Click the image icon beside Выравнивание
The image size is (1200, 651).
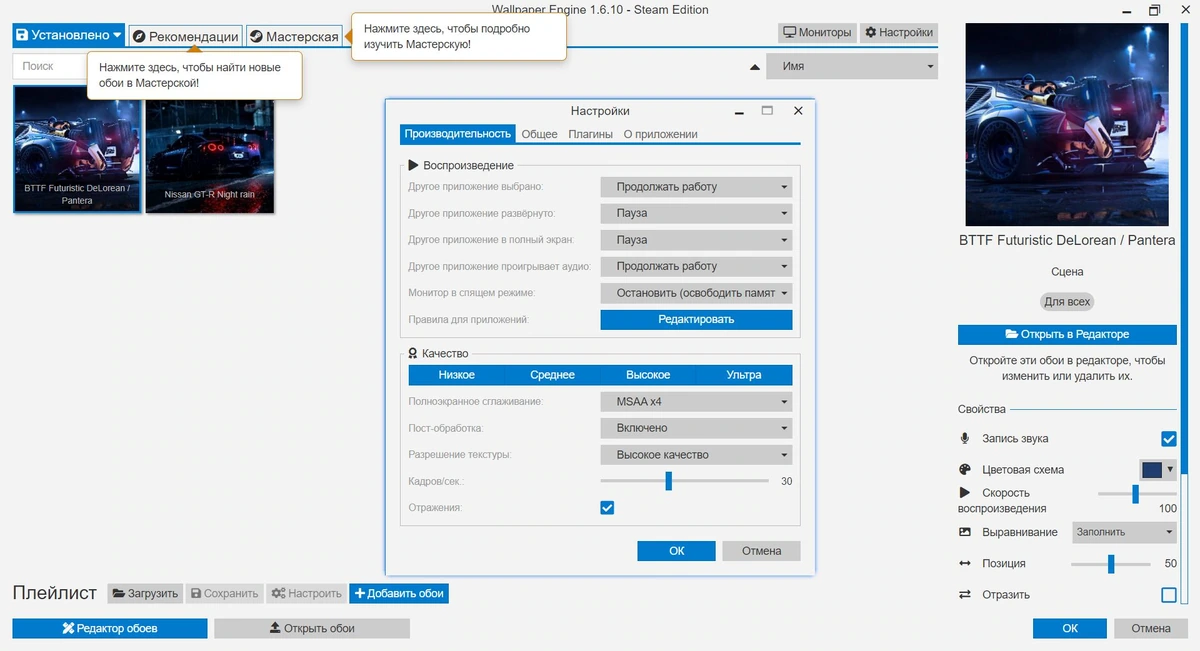[965, 533]
